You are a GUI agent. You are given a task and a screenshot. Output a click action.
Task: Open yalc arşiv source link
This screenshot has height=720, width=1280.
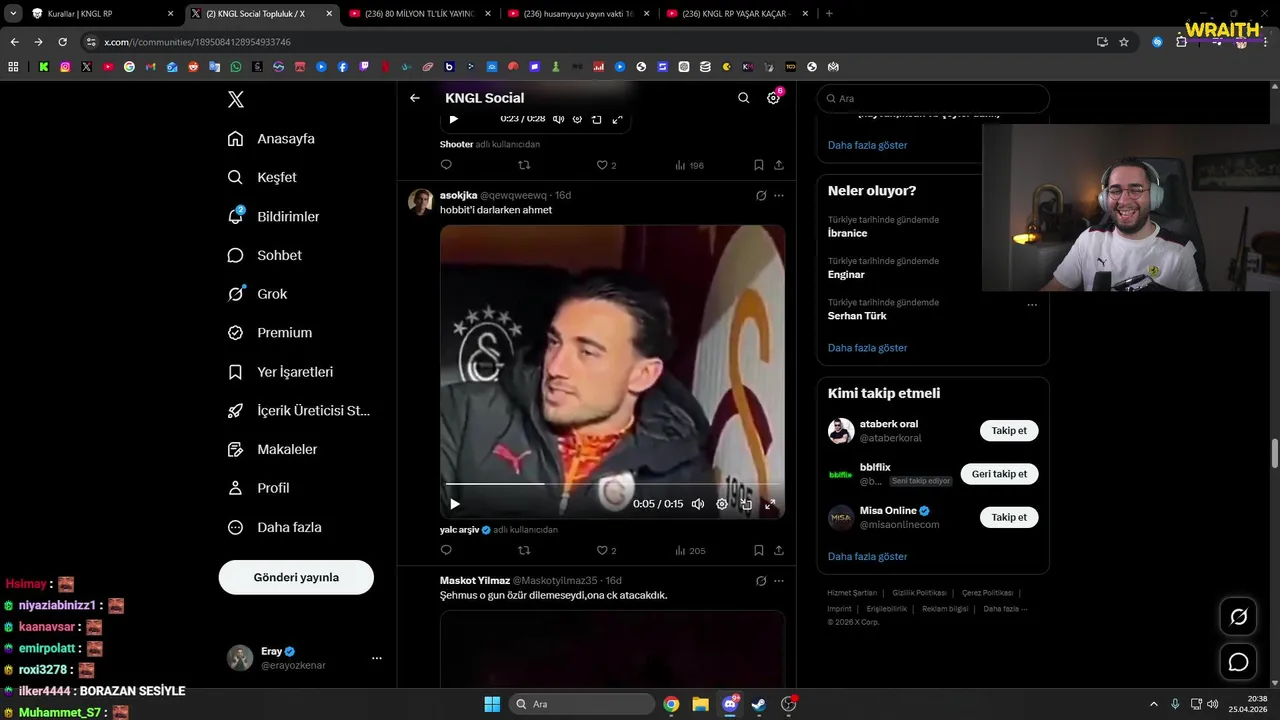466,530
